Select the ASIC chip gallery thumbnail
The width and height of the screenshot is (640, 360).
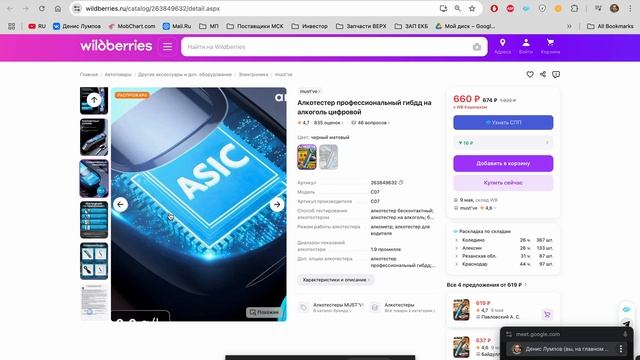pyautogui.click(x=94, y=178)
